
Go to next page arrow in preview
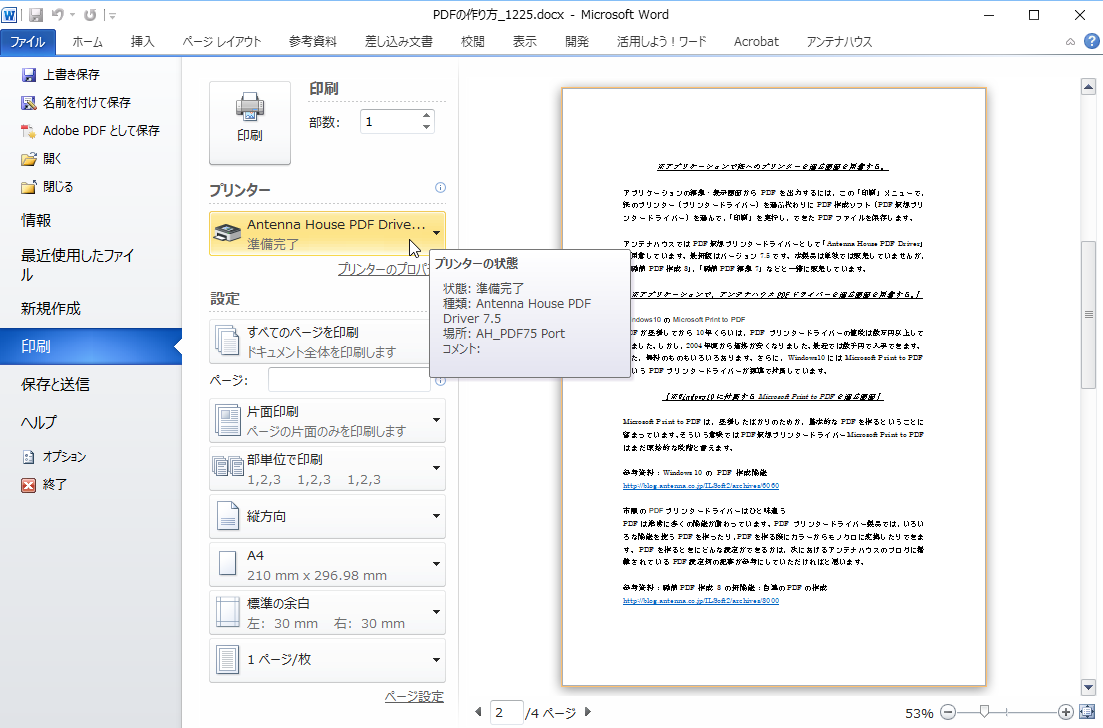pyautogui.click(x=588, y=713)
